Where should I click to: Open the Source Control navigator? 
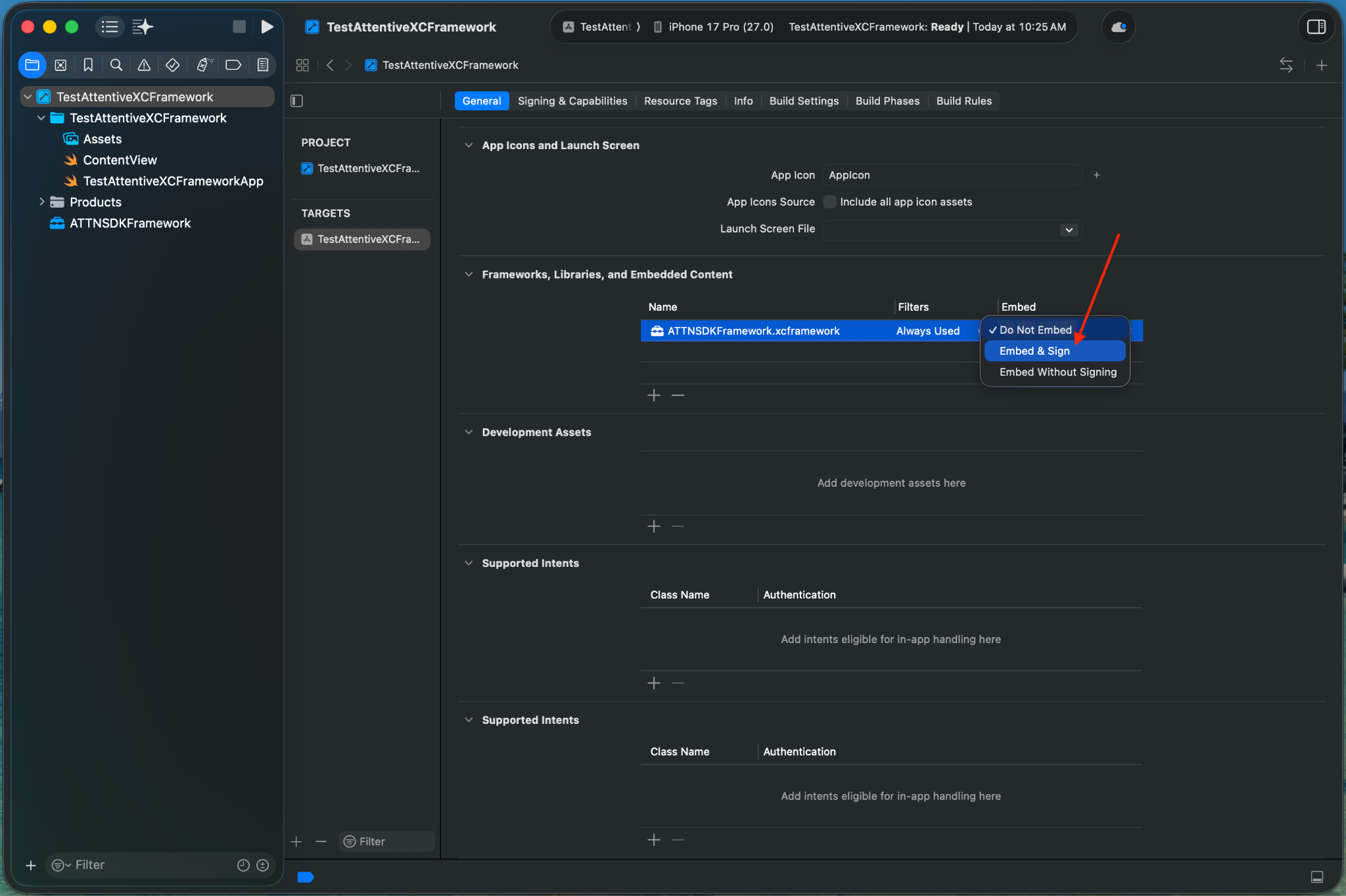[x=60, y=65]
